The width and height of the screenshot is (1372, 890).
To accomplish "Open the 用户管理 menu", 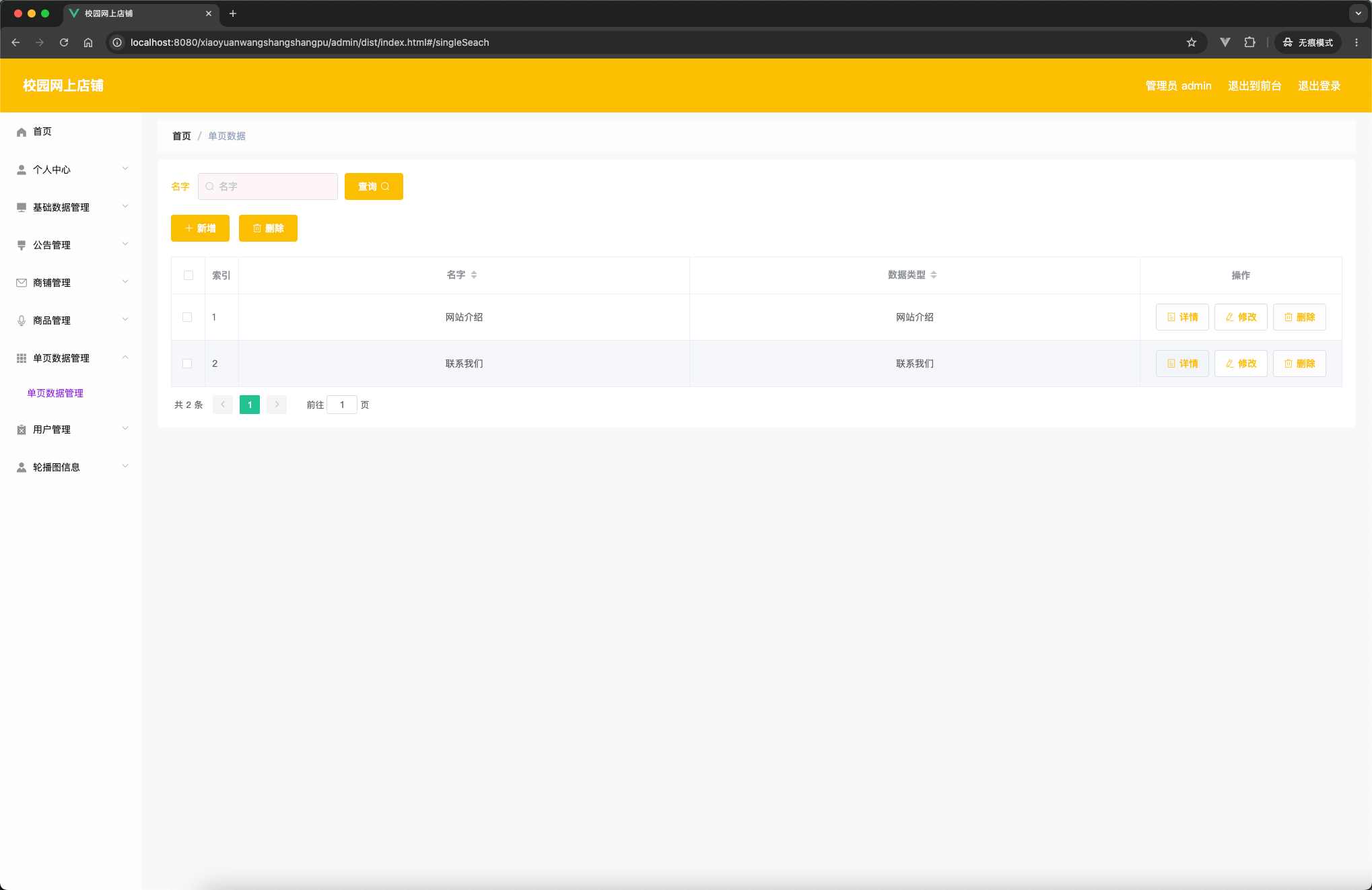I will [71, 430].
